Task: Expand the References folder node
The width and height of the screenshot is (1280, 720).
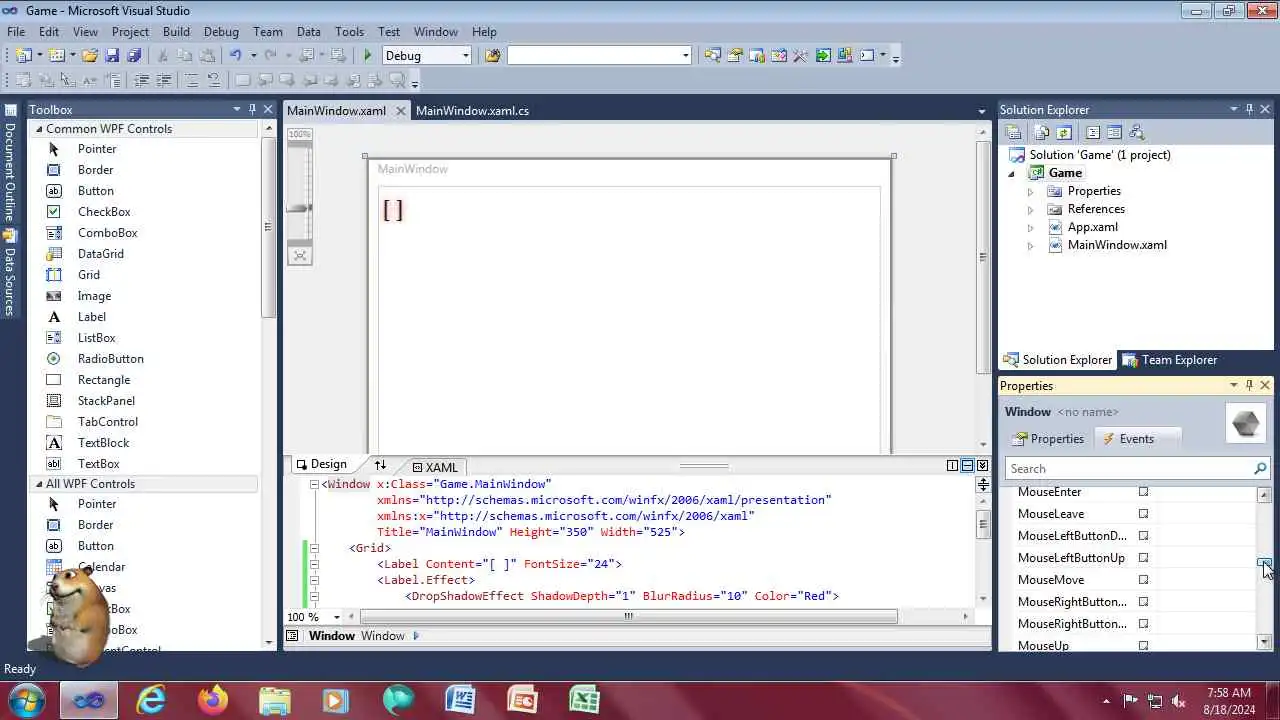Action: (x=1030, y=210)
